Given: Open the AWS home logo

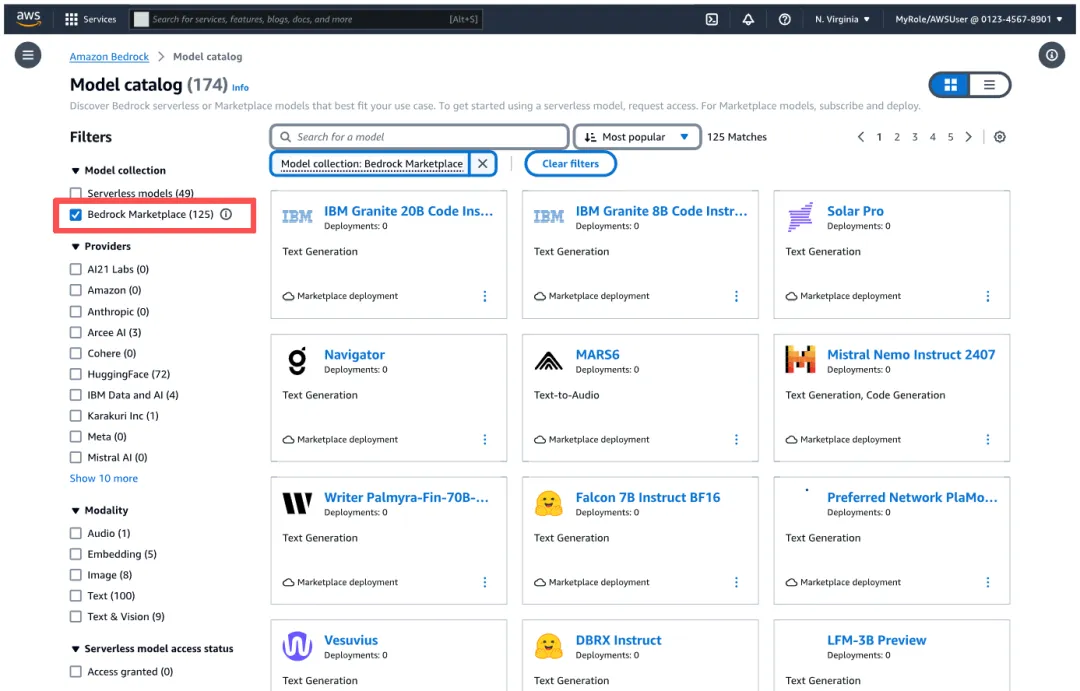Looking at the screenshot, I should pos(28,19).
